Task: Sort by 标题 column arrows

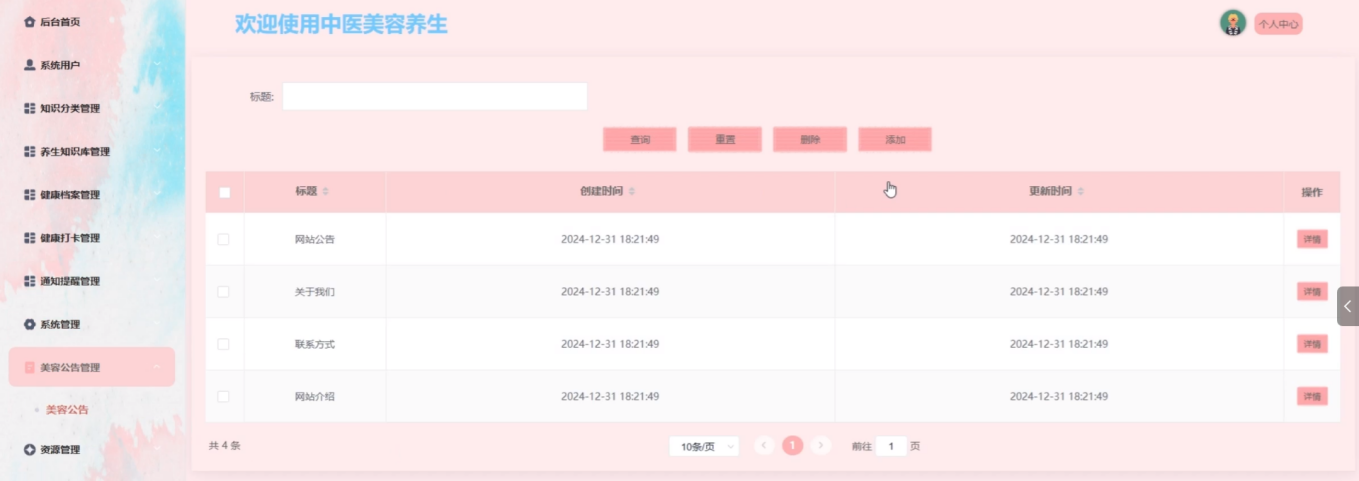Action: pyautogui.click(x=325, y=191)
